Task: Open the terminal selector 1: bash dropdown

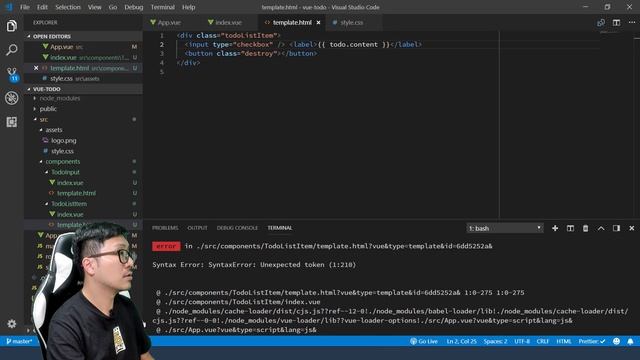Action: click(505, 228)
